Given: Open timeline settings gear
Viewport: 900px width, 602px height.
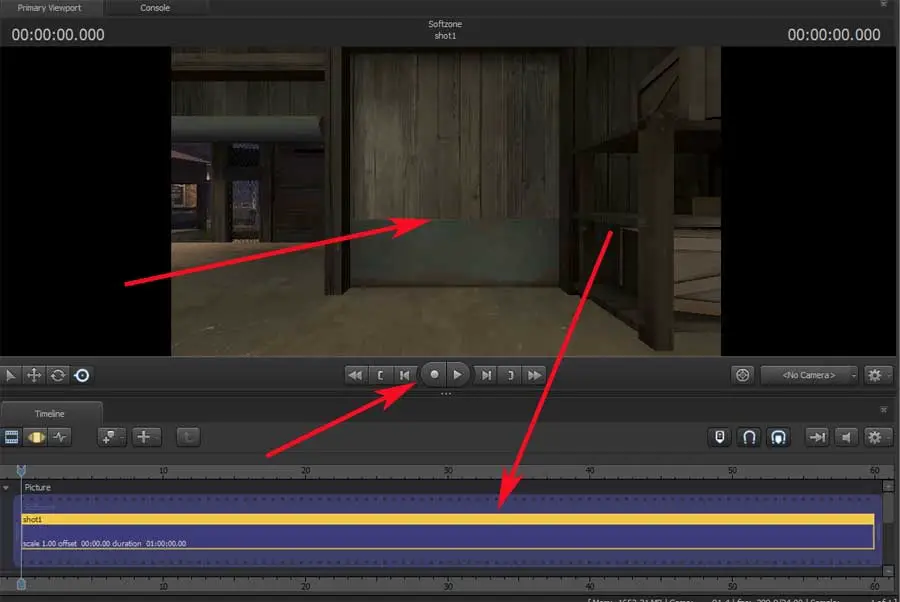Looking at the screenshot, I should [x=874, y=437].
